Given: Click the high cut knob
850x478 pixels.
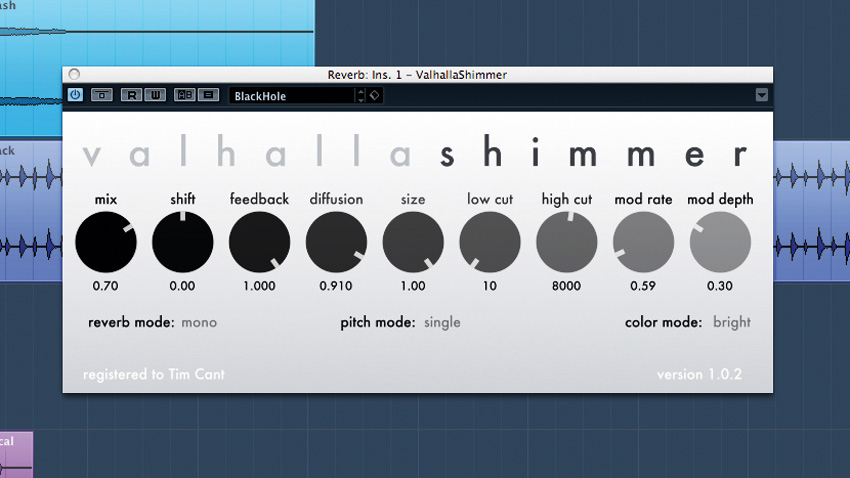Looking at the screenshot, I should [566, 242].
